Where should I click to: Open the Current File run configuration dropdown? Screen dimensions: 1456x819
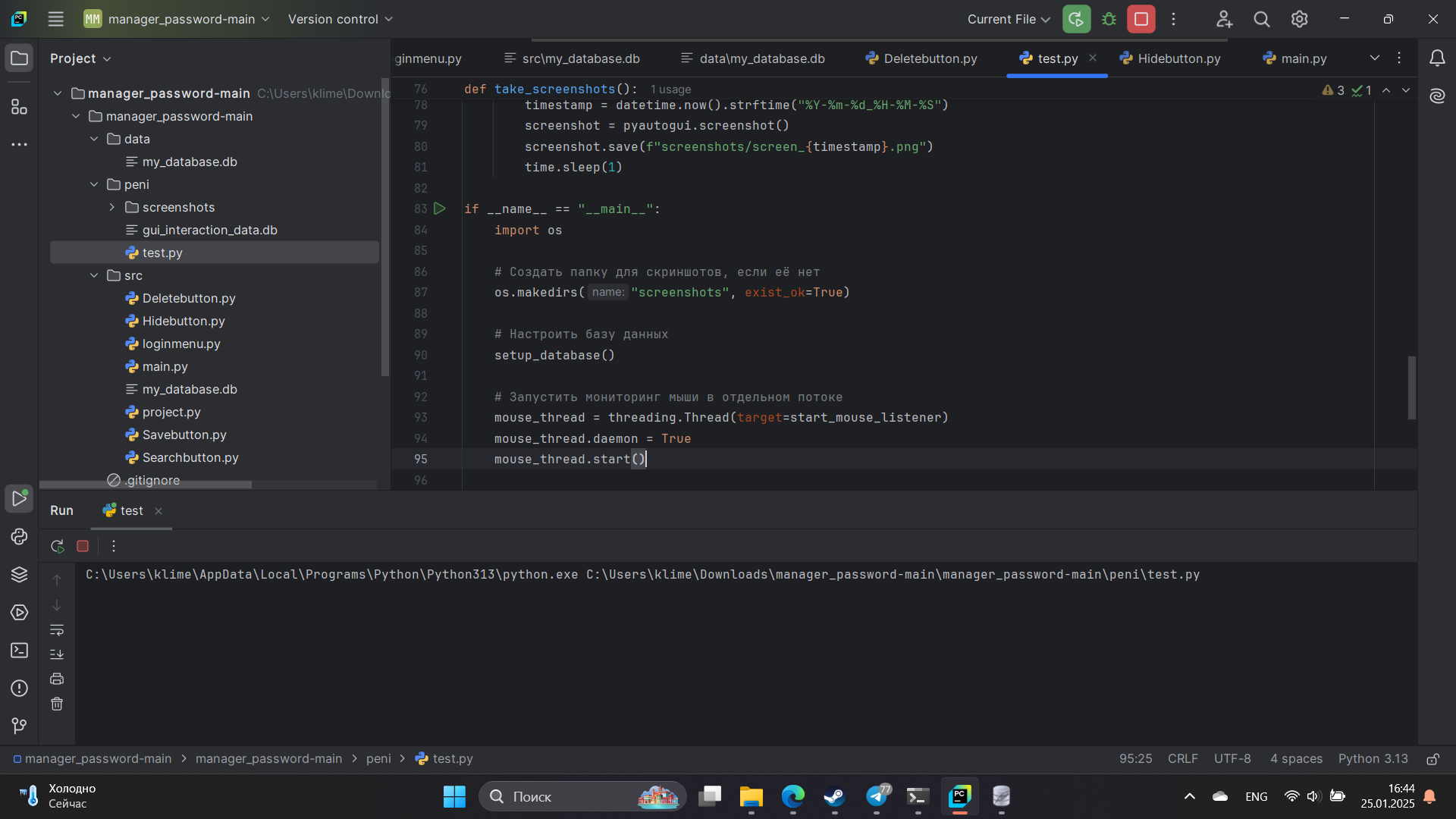(x=1007, y=19)
